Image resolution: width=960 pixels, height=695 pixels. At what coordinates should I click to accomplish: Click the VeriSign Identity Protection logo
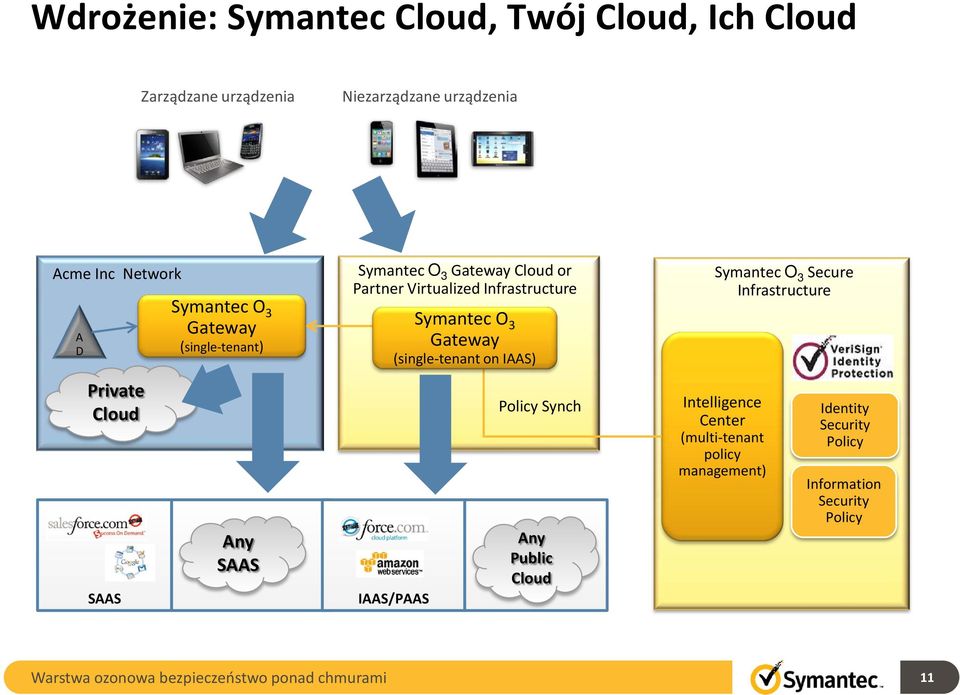coord(843,358)
